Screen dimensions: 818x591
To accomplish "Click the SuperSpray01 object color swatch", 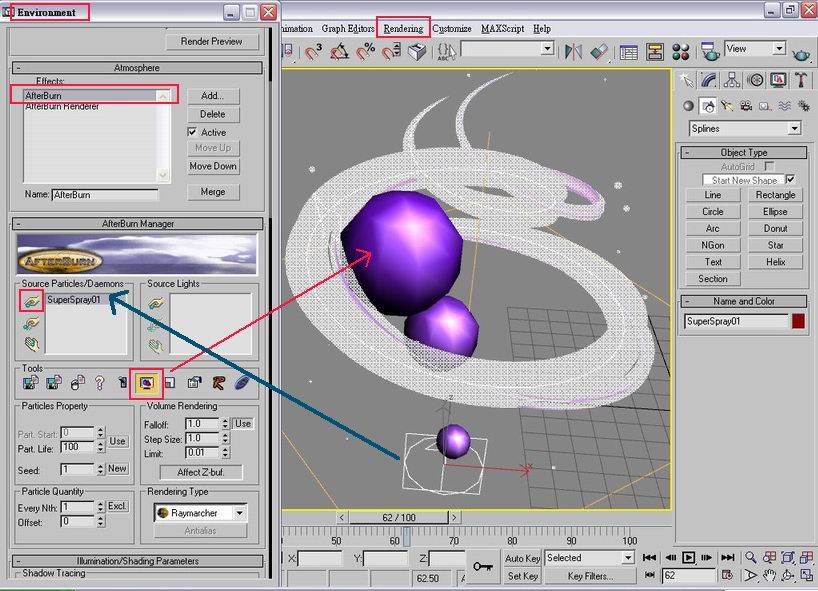I will click(798, 321).
